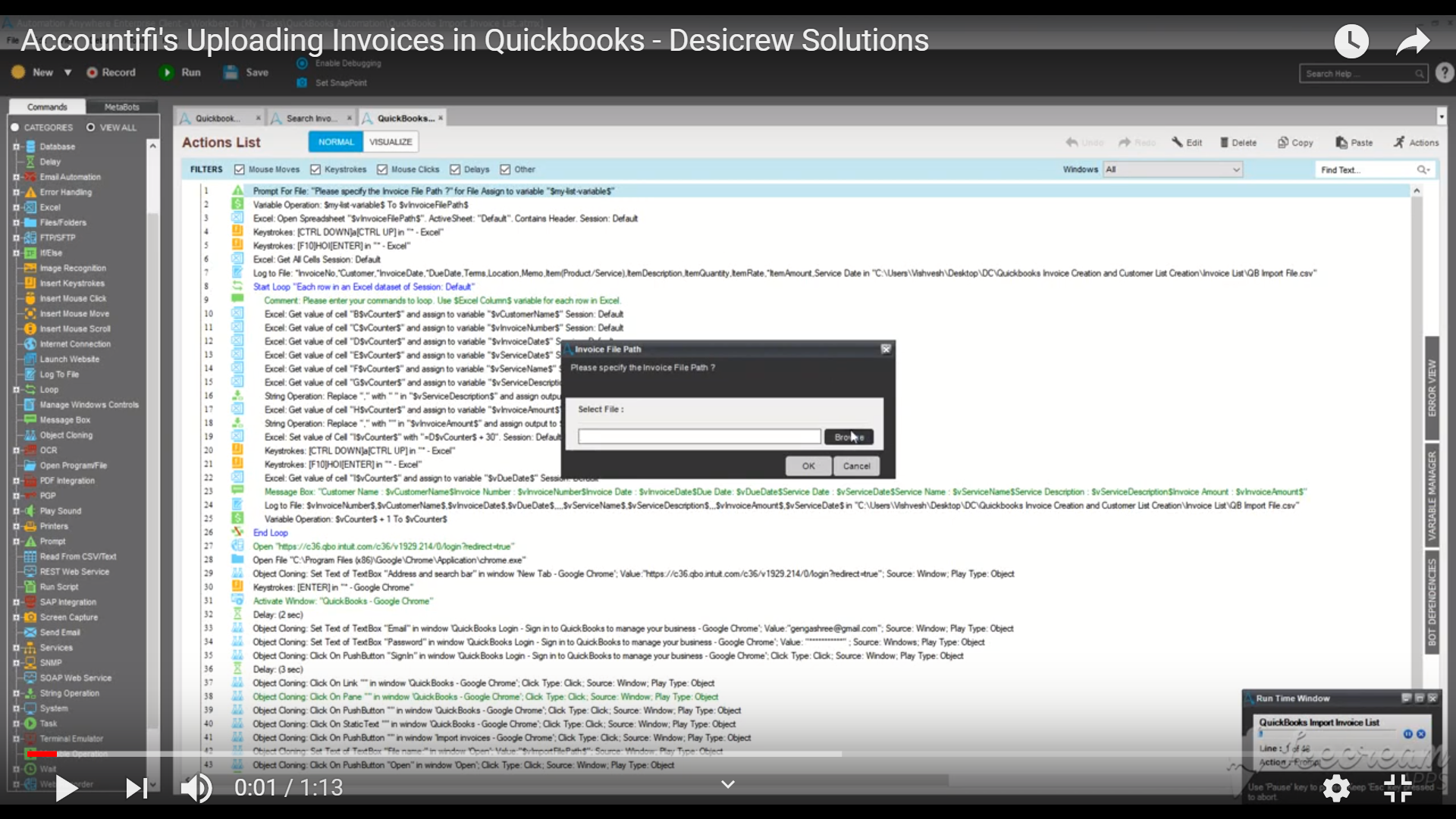Expand the Excel commands tree node
The width and height of the screenshot is (1456, 819).
16,207
